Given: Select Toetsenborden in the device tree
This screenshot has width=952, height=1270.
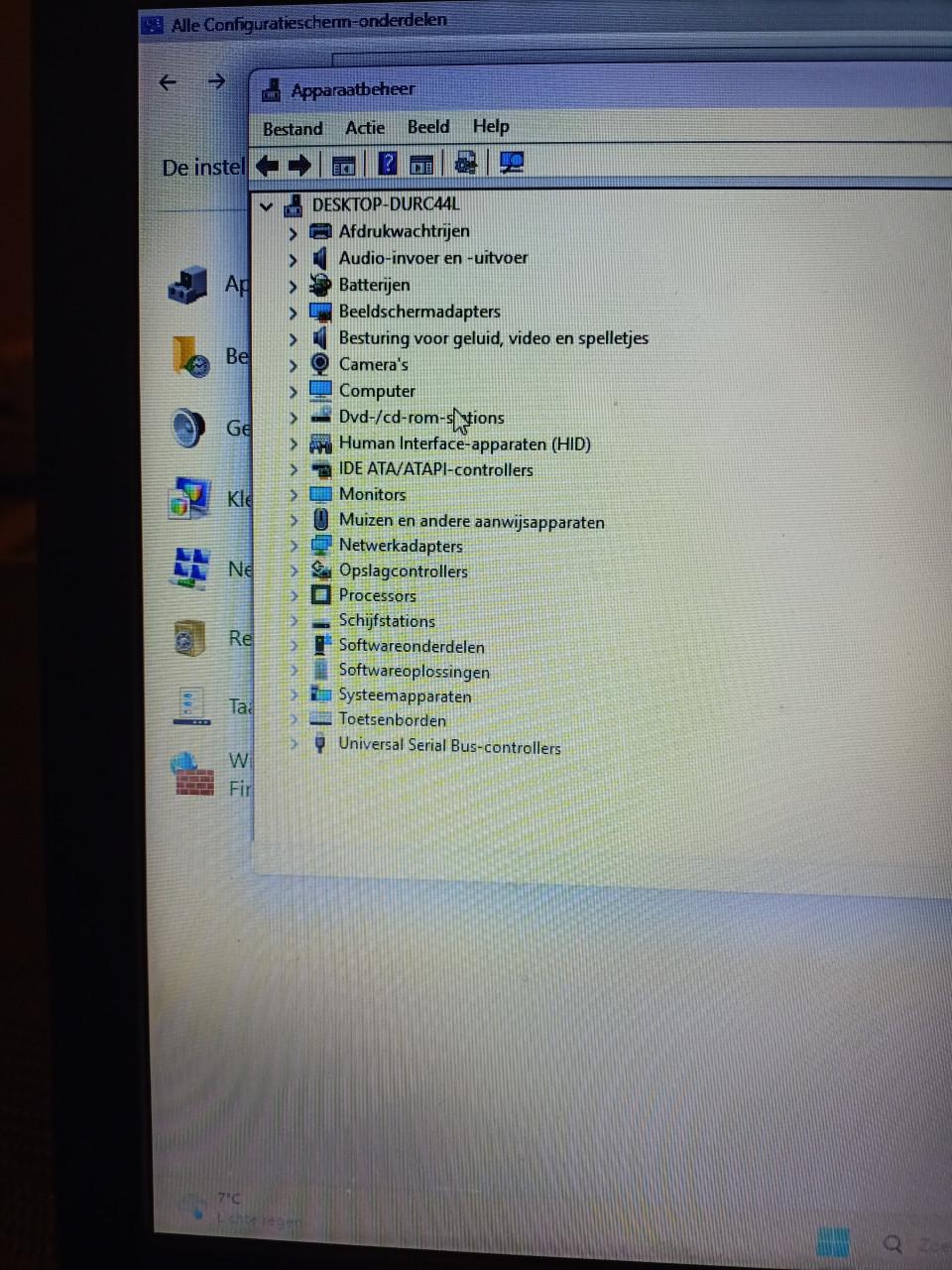Looking at the screenshot, I should click(x=392, y=719).
